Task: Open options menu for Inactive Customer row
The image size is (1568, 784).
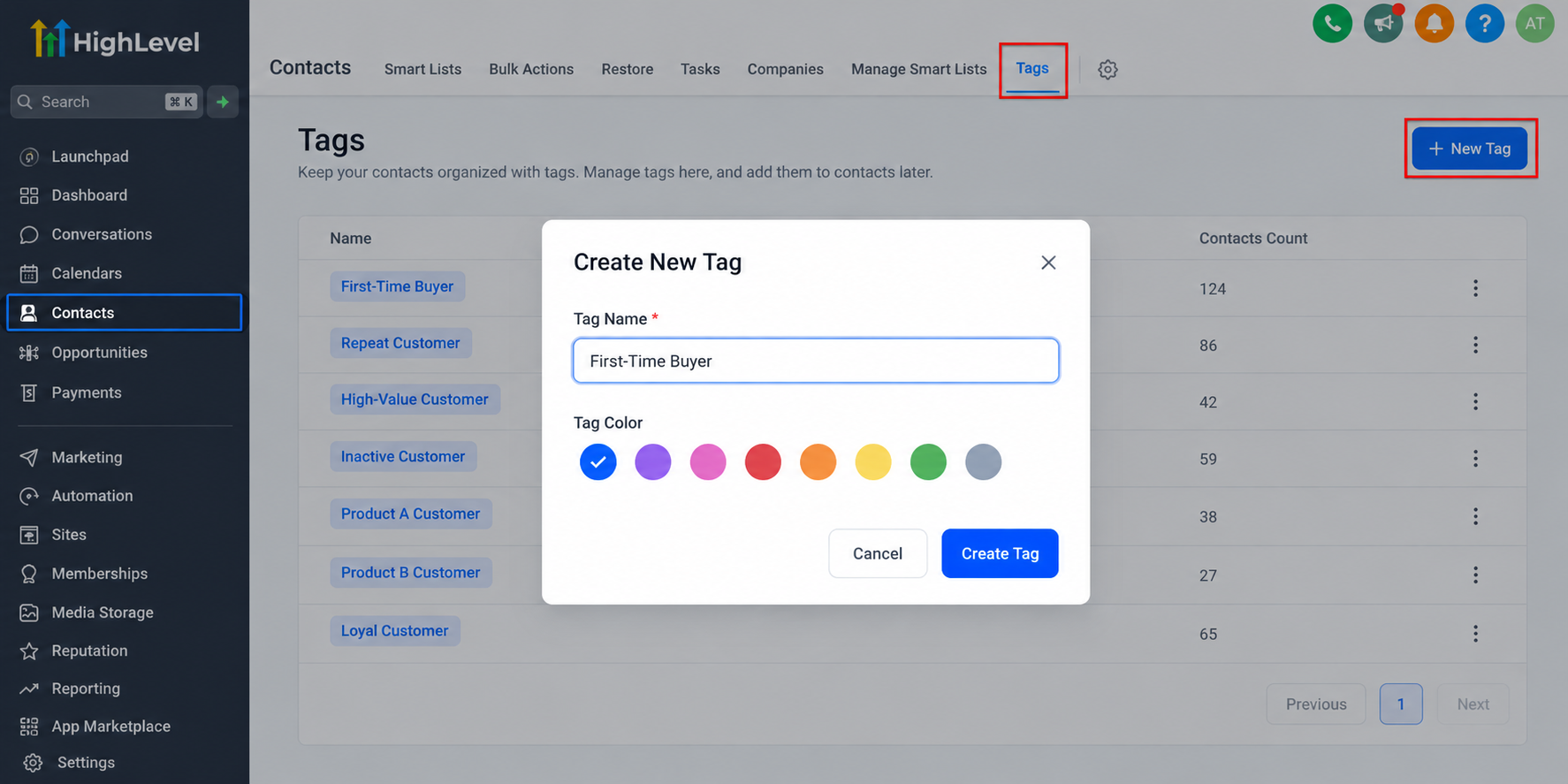Action: pyautogui.click(x=1475, y=458)
